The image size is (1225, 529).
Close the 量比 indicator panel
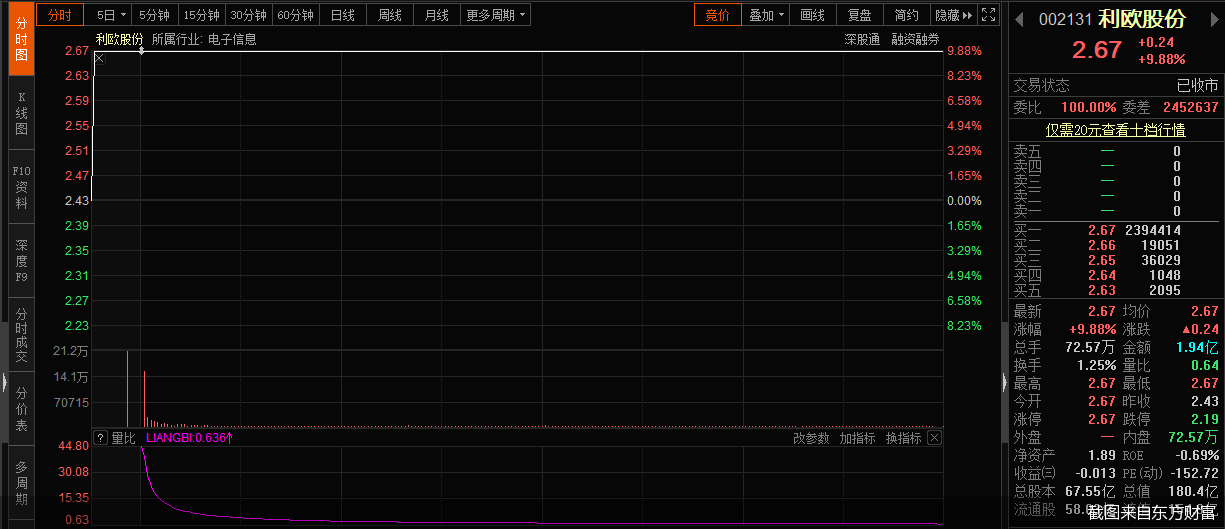coord(934,438)
